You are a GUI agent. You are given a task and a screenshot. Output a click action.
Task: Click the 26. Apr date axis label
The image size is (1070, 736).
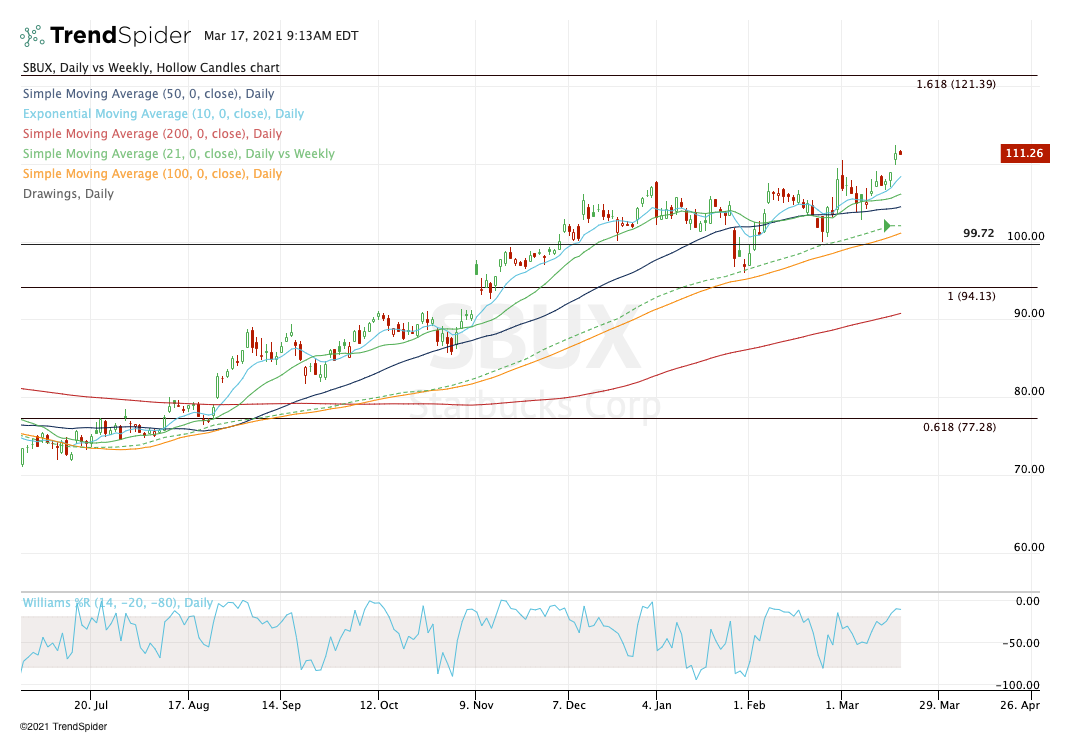(1020, 705)
